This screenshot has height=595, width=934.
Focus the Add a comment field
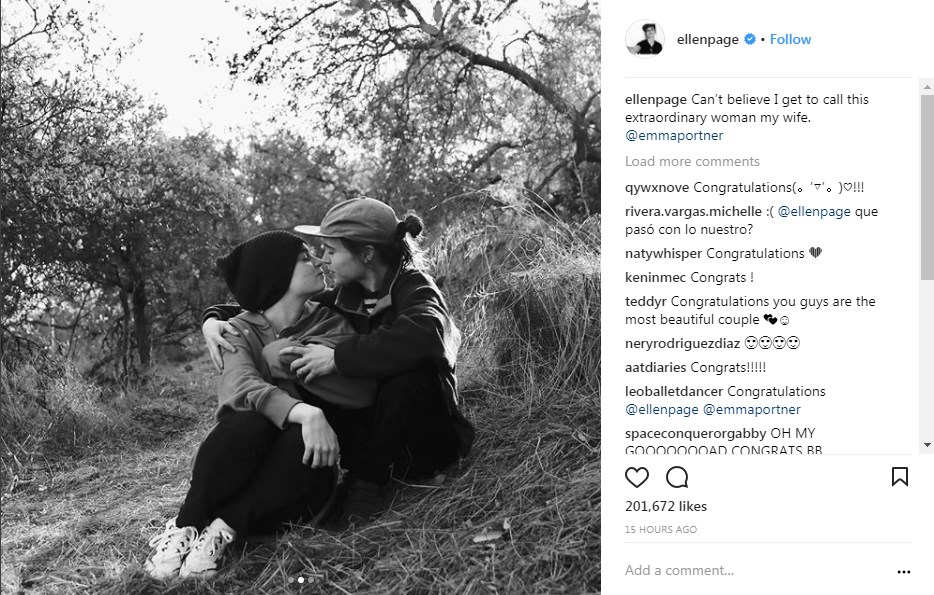coord(756,571)
